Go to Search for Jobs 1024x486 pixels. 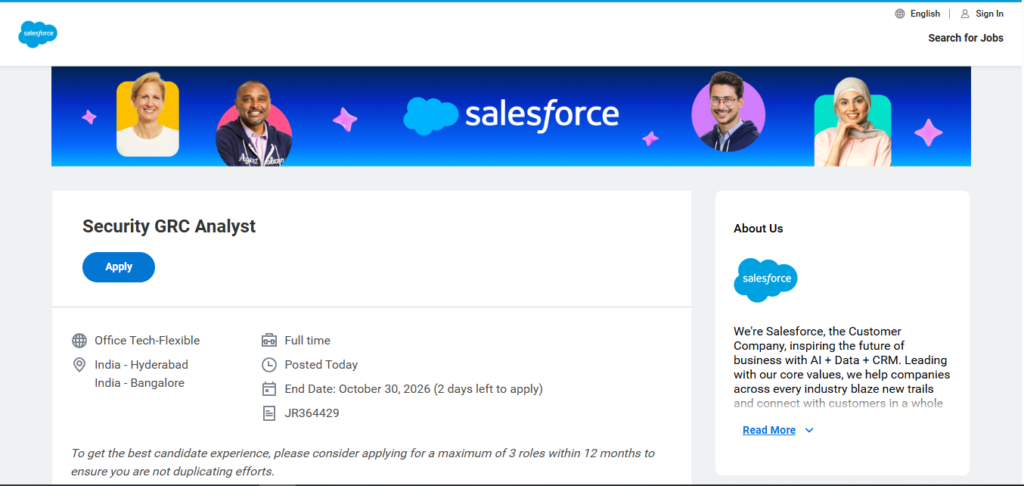pyautogui.click(x=966, y=38)
